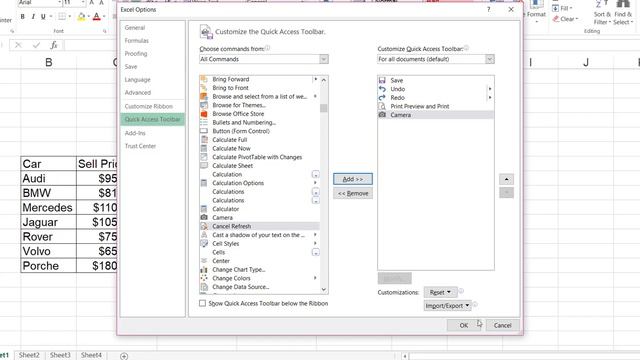
Task: Select column B header in the spreadsheet
Action: [49, 62]
